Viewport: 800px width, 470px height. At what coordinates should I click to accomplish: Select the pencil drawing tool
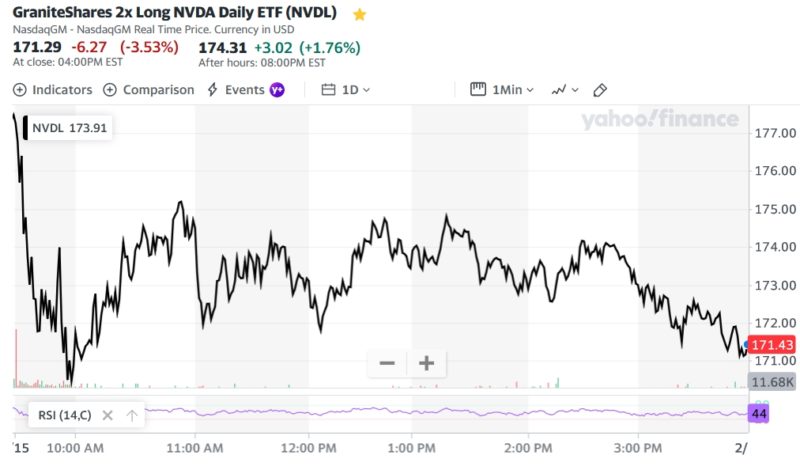[600, 90]
